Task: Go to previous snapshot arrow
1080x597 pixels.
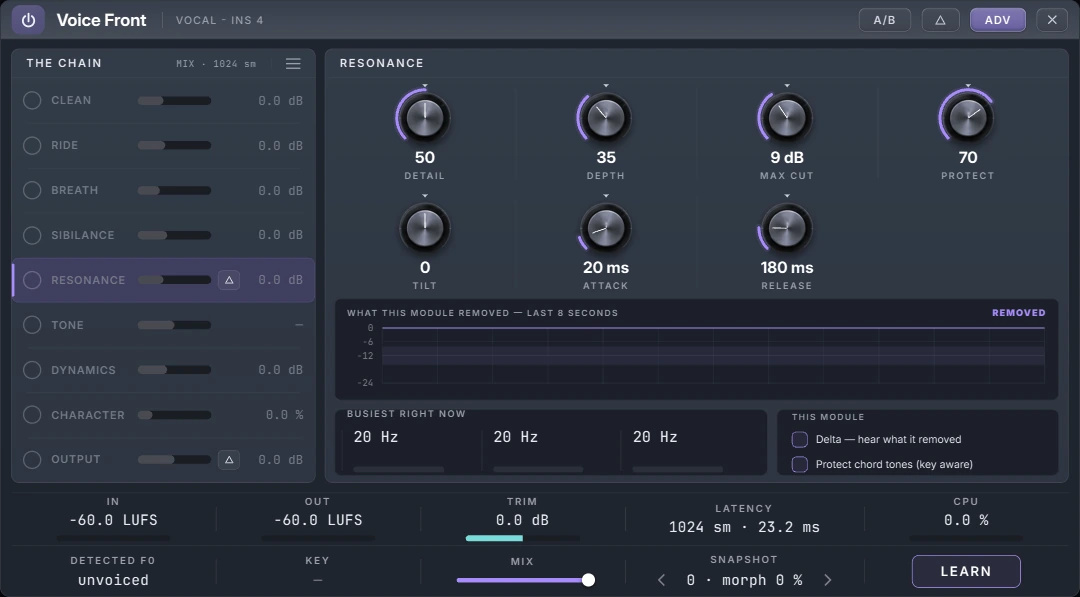Action: point(661,580)
